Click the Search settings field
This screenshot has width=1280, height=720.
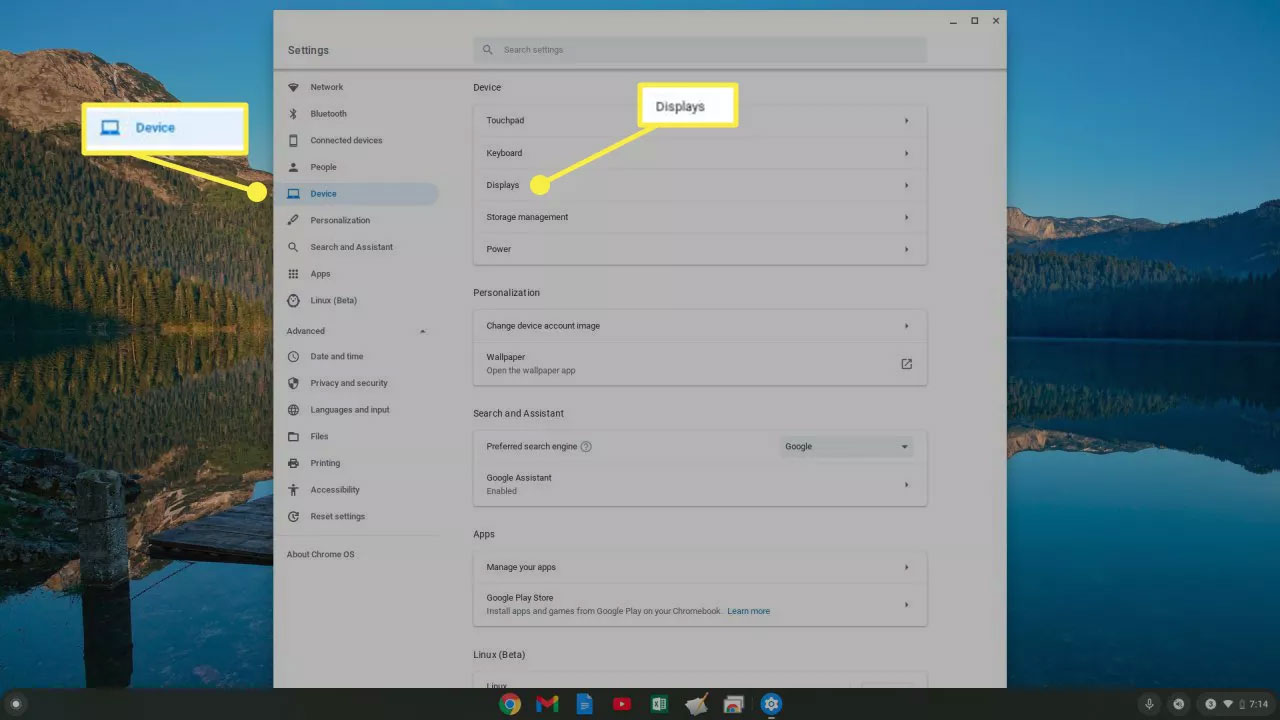(x=700, y=50)
